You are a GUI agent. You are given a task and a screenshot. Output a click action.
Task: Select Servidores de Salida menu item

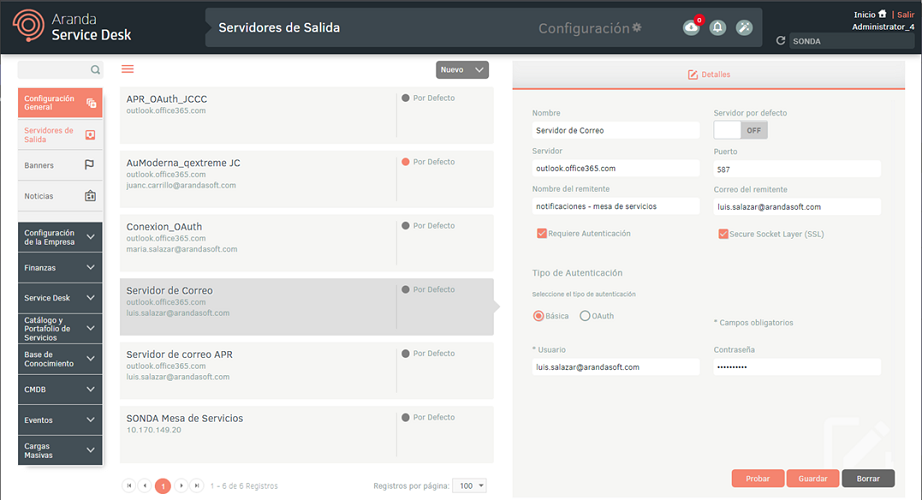coord(60,135)
